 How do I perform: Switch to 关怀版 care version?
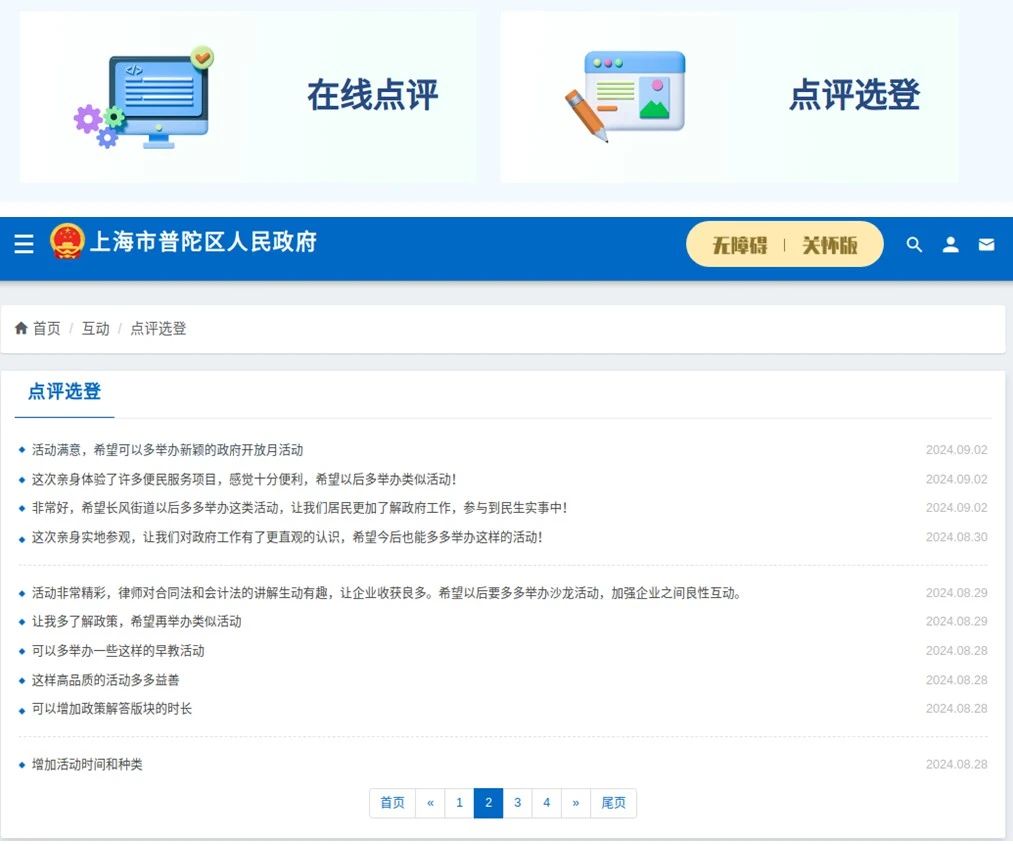(830, 245)
